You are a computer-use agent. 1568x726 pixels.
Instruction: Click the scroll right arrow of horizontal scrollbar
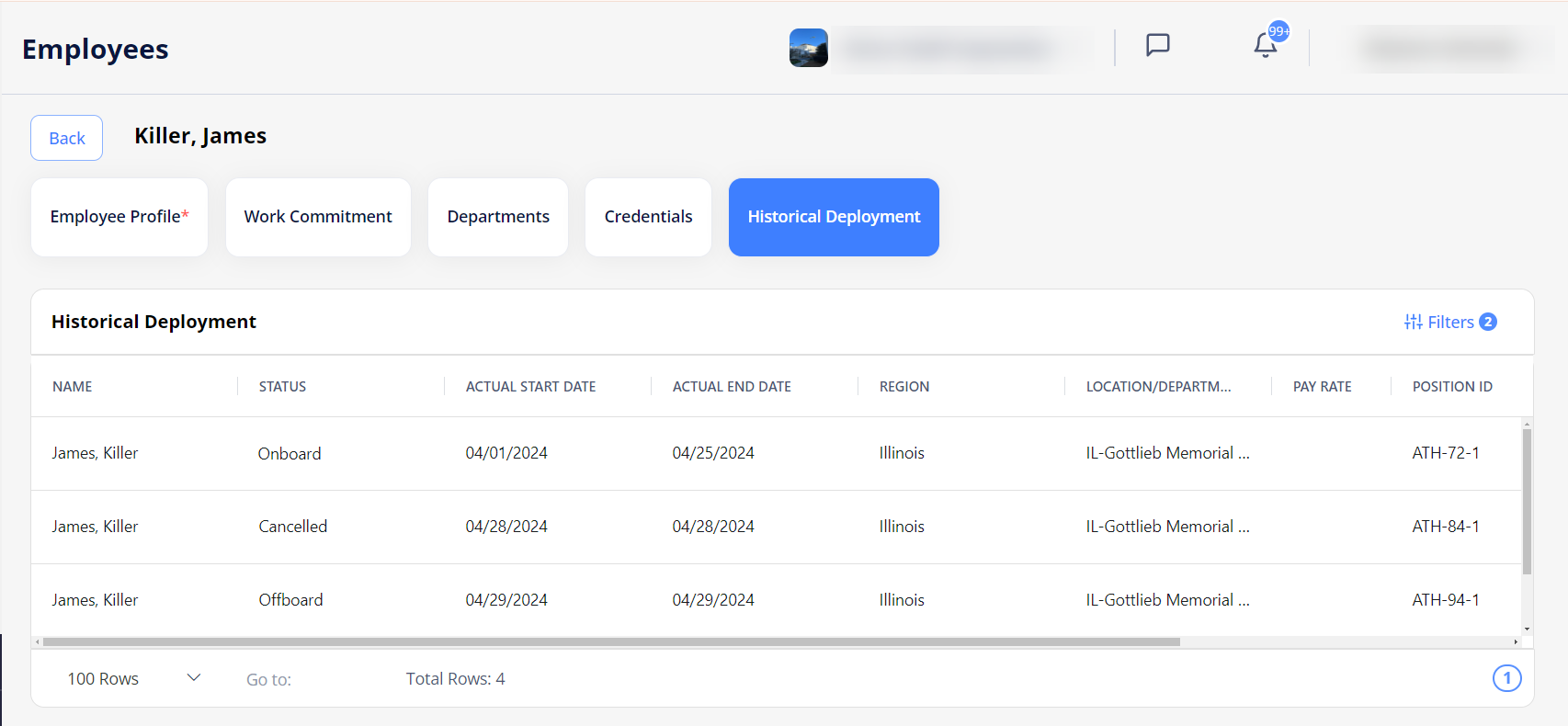pos(1516,641)
